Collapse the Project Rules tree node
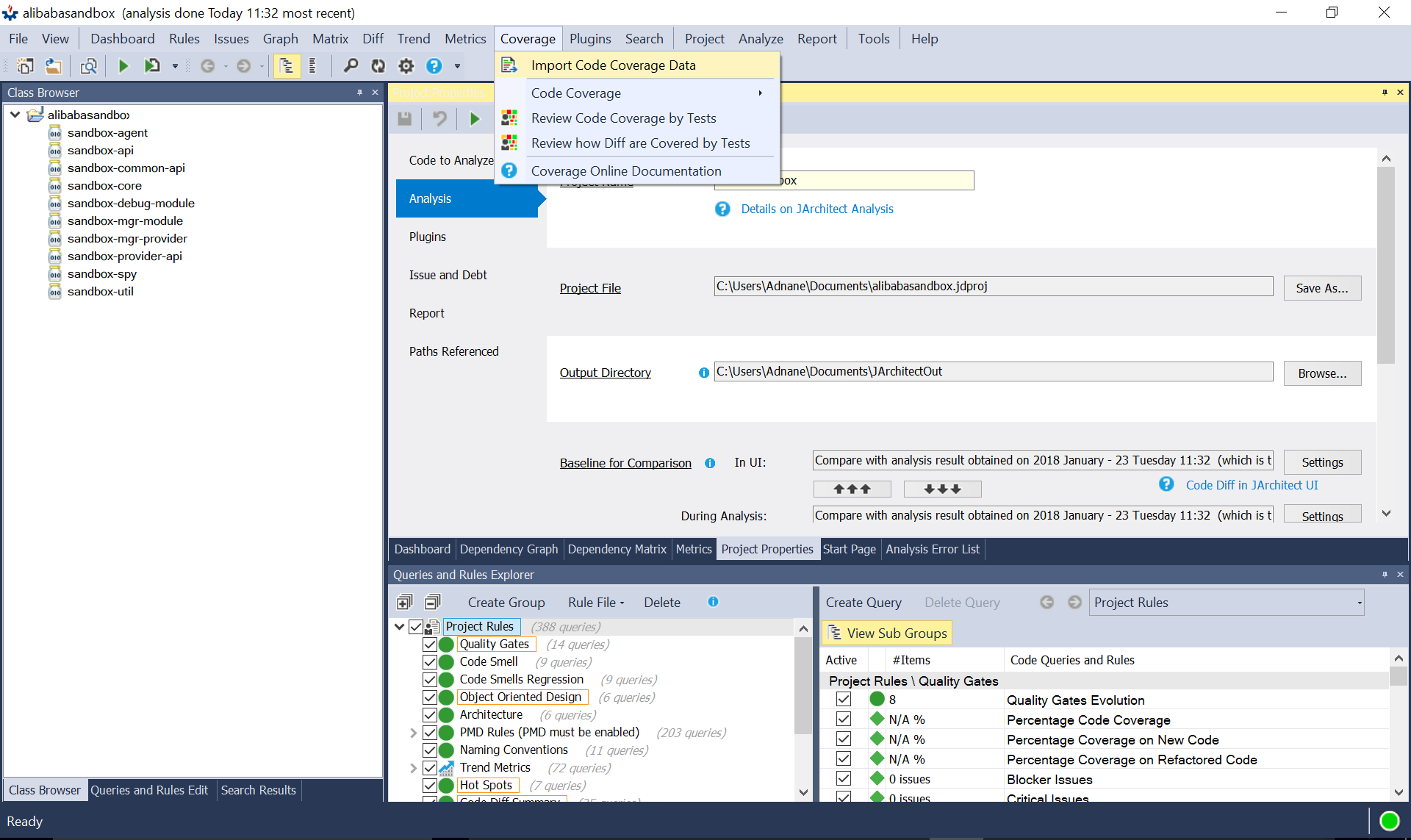Viewport: 1411px width, 840px height. click(399, 627)
